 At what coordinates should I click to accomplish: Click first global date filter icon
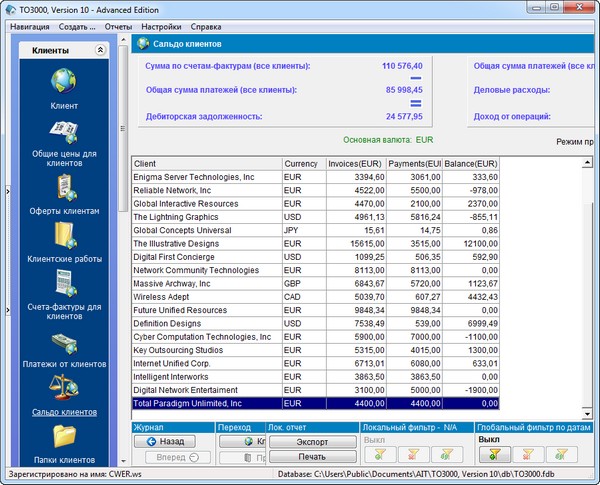496,454
